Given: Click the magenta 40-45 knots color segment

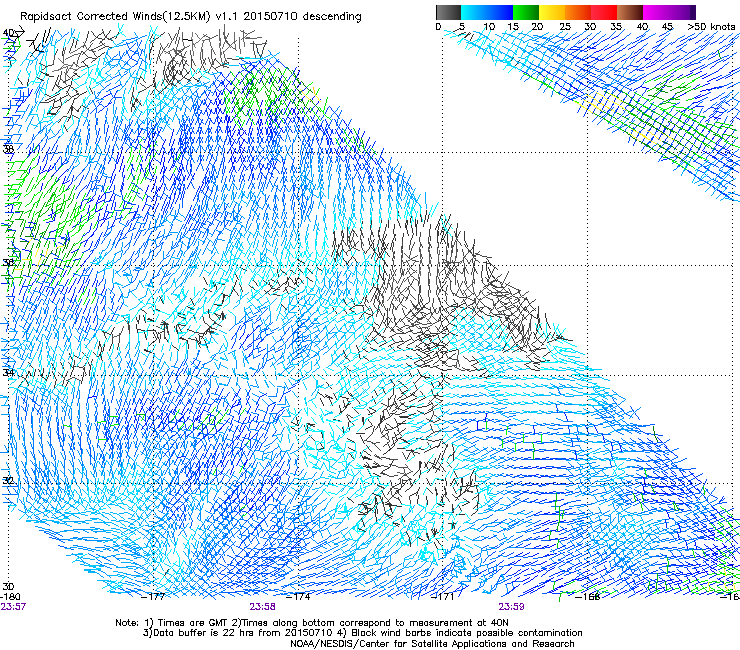Looking at the screenshot, I should tap(656, 12).
